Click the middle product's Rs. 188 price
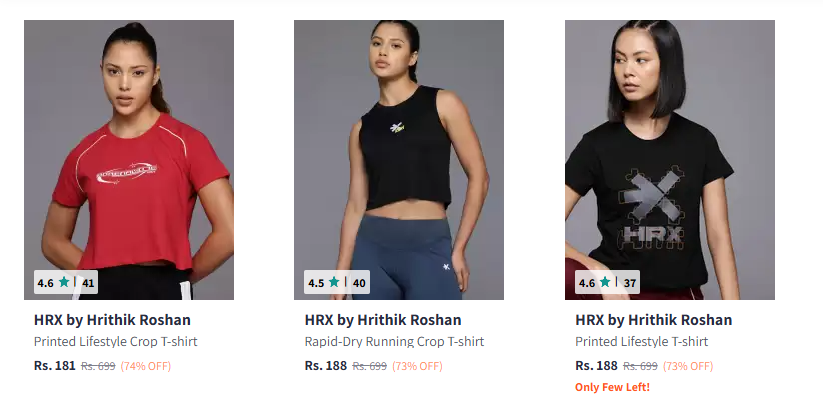This screenshot has width=823, height=410. [325, 365]
